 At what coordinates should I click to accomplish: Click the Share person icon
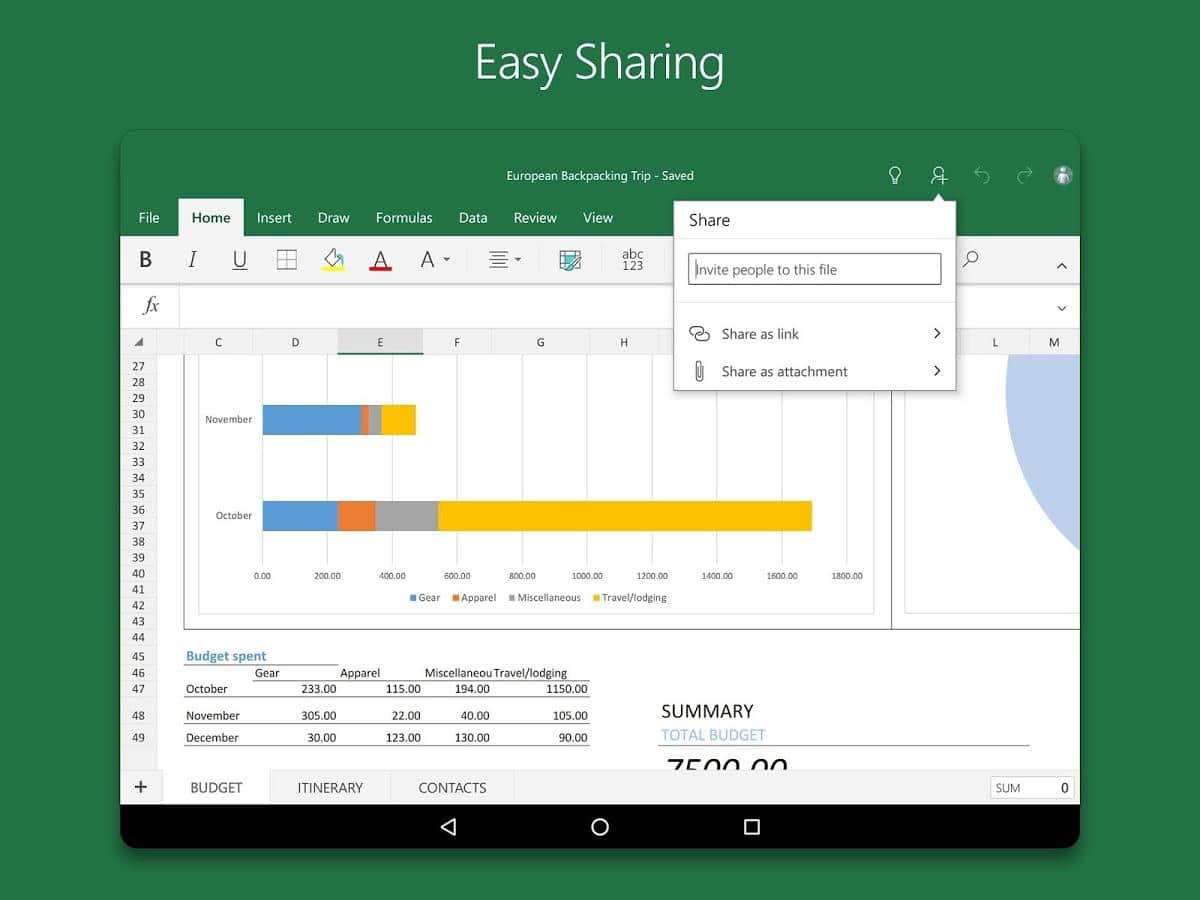click(938, 176)
